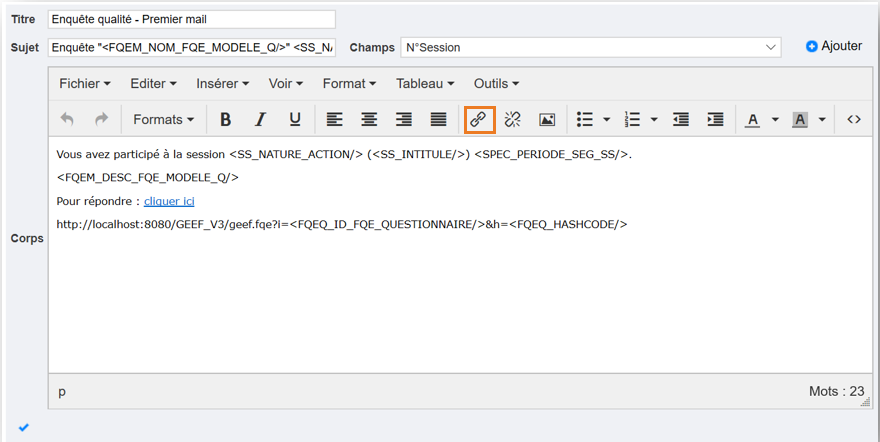Decrease indent of the paragraph
Viewport: 880px width, 442px height.
coord(681,119)
